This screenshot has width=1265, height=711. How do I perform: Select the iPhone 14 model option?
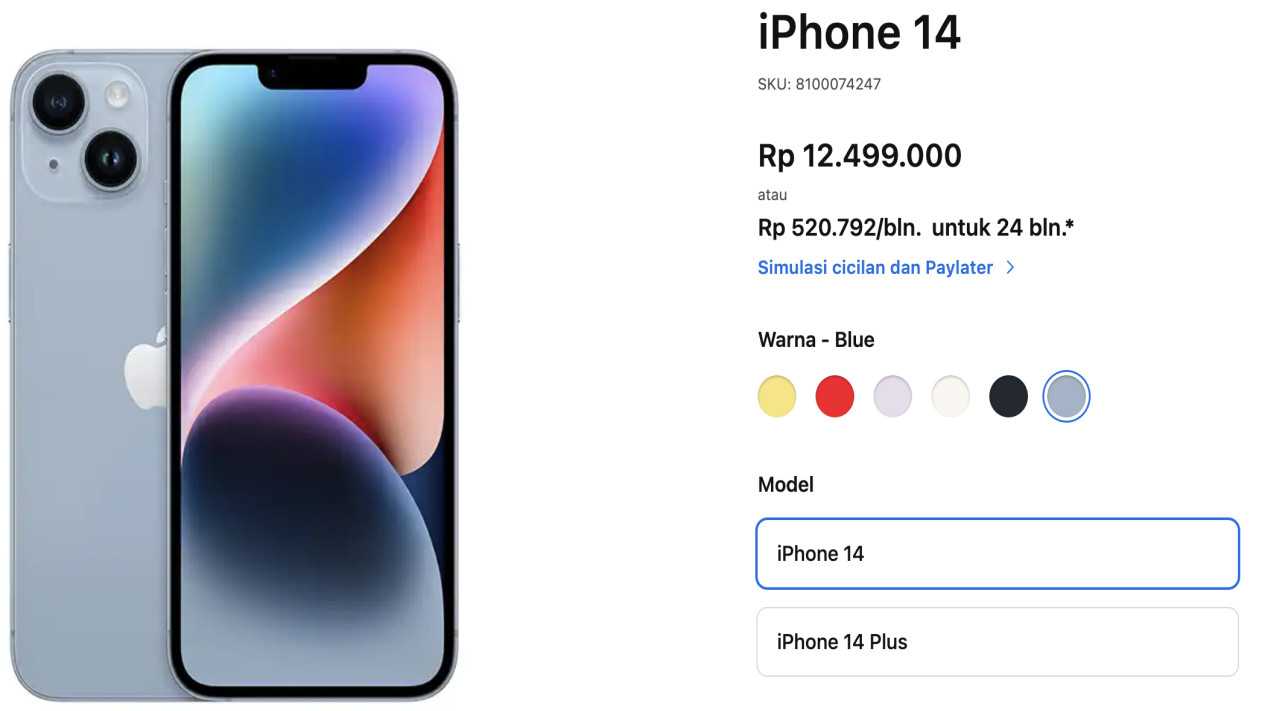[x=998, y=553]
